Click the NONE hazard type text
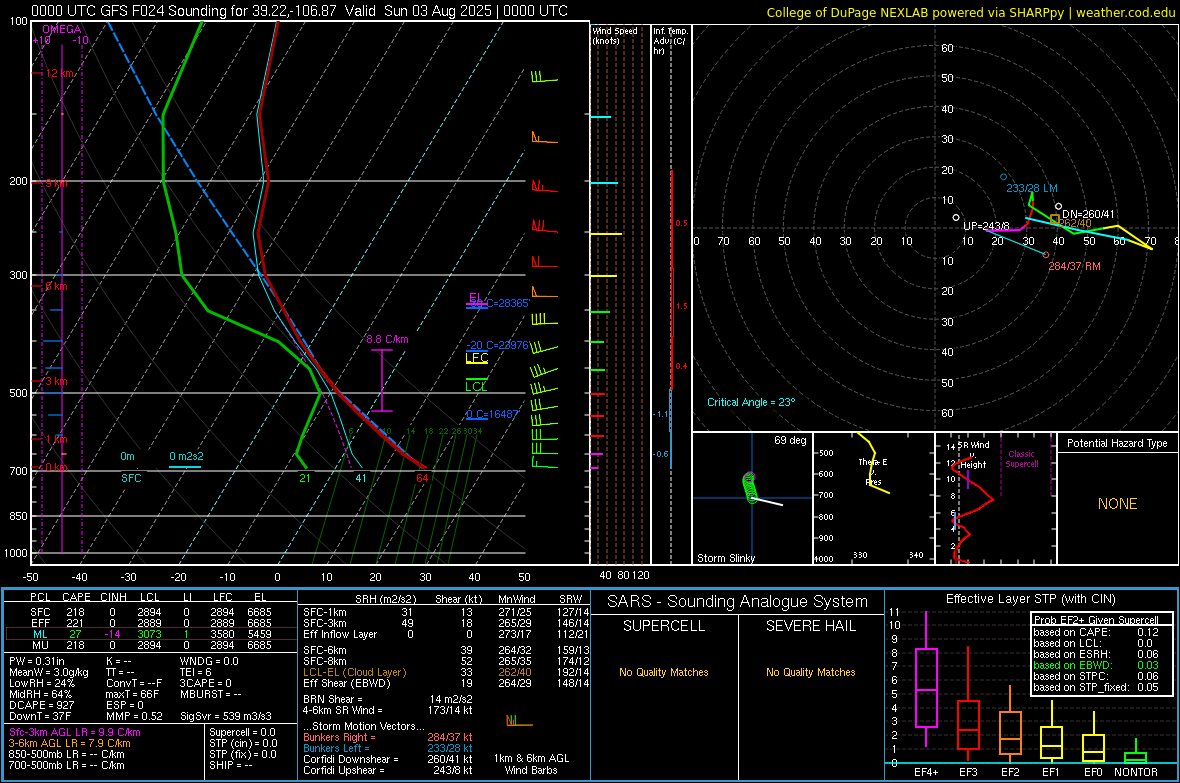 click(1118, 504)
